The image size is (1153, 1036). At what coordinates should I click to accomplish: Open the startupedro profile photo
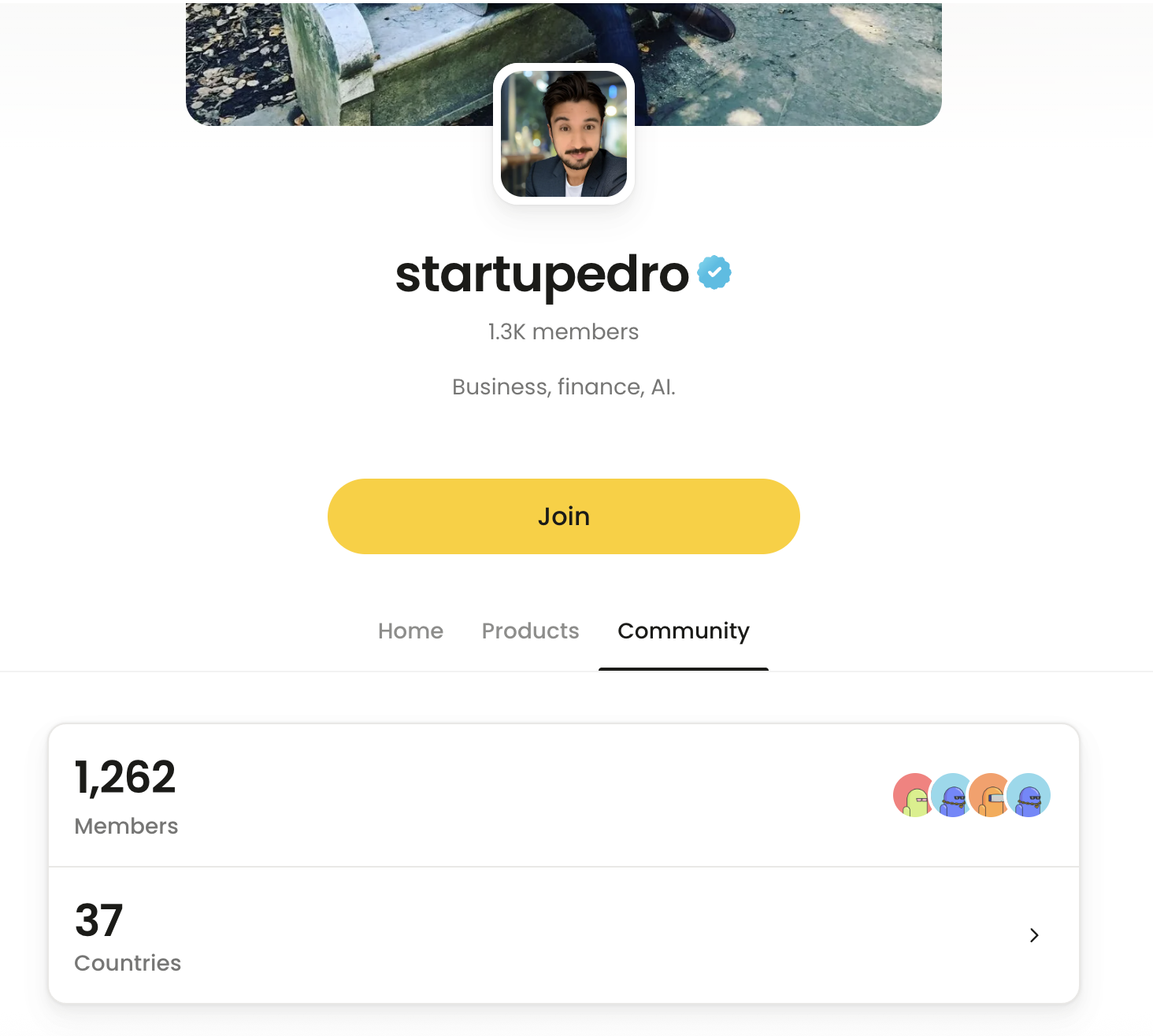click(x=564, y=134)
